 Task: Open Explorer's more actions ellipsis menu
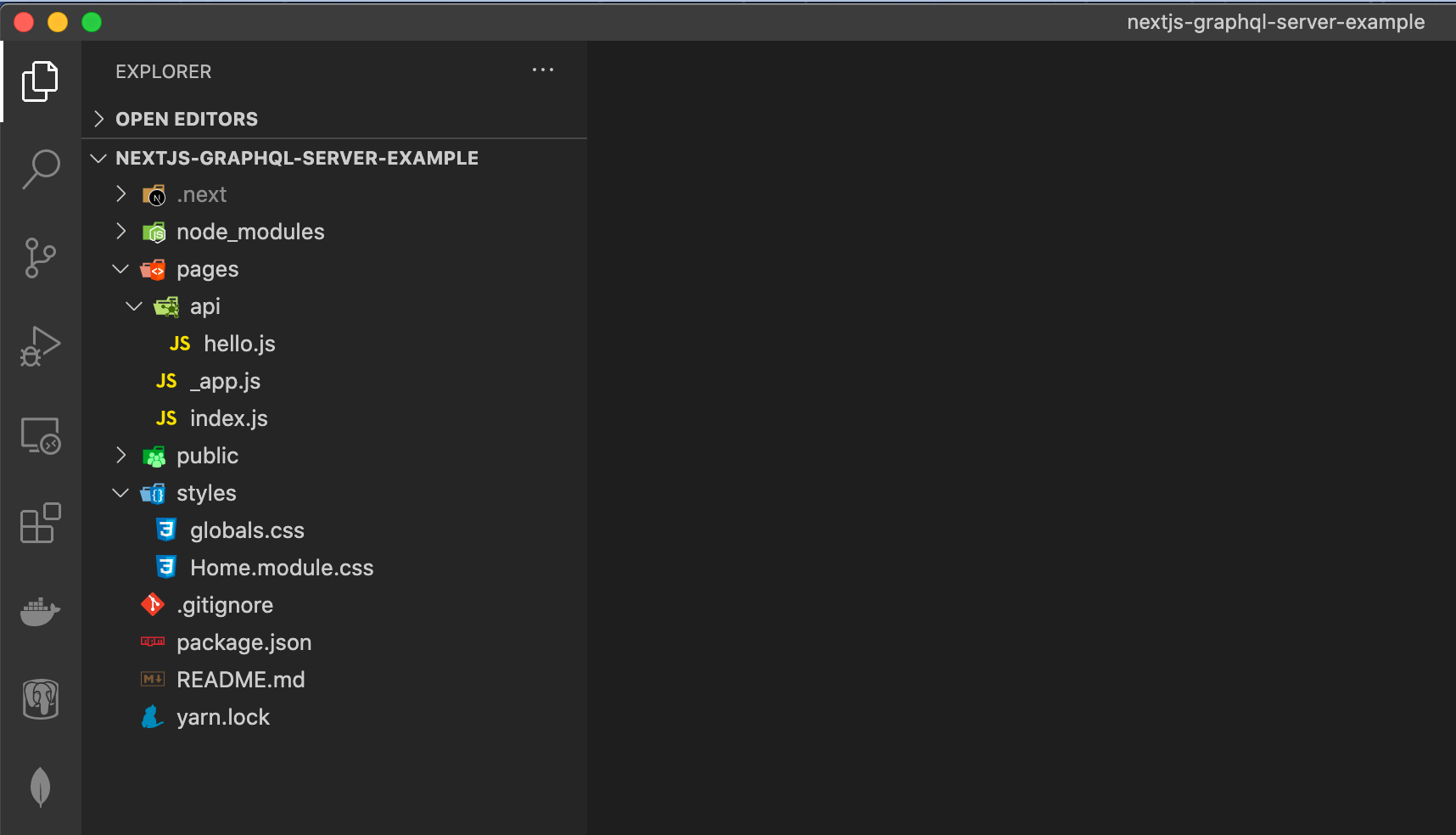[x=542, y=70]
